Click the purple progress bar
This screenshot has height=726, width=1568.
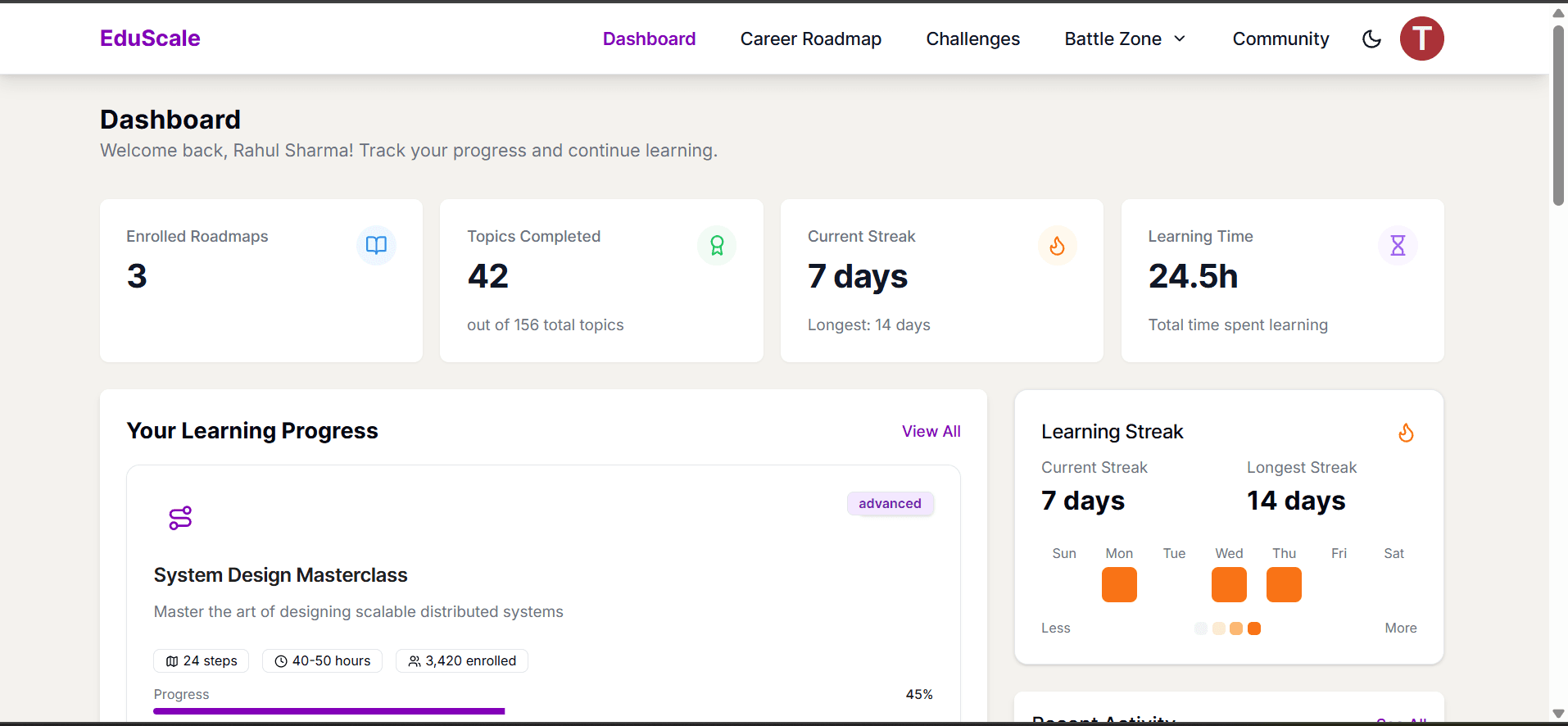pos(329,711)
